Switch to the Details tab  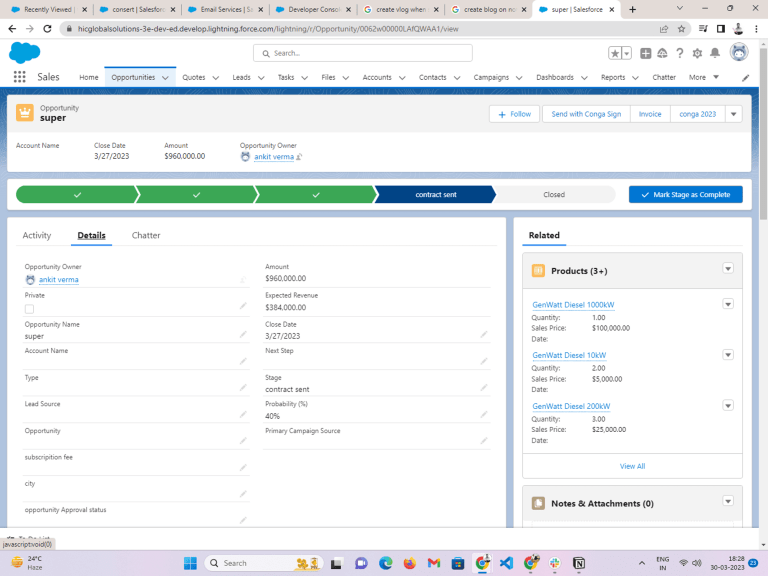[92, 236]
